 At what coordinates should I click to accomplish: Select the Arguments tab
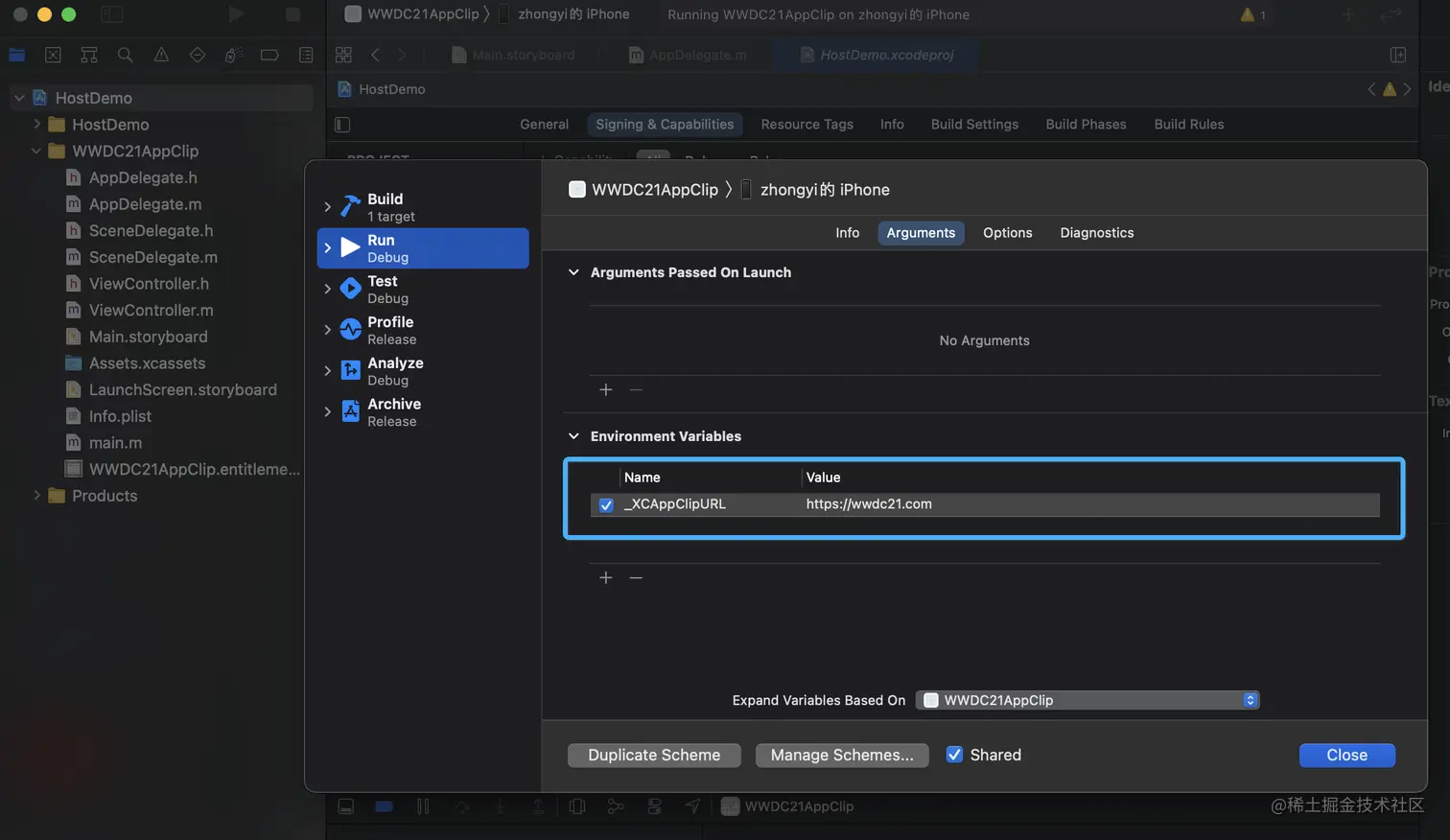pos(921,233)
